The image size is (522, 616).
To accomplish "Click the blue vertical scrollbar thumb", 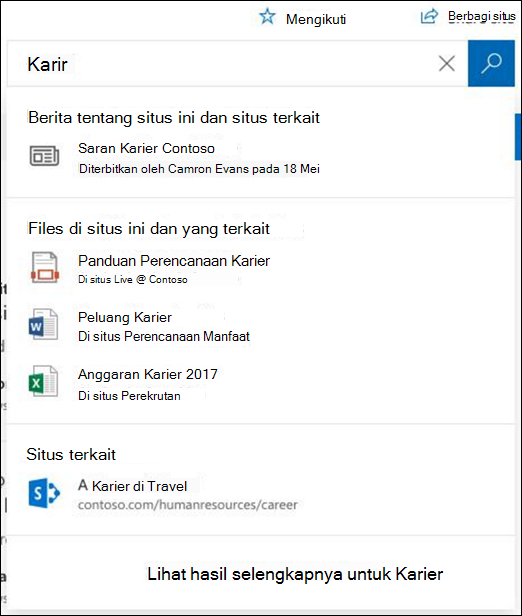I will click(x=518, y=137).
